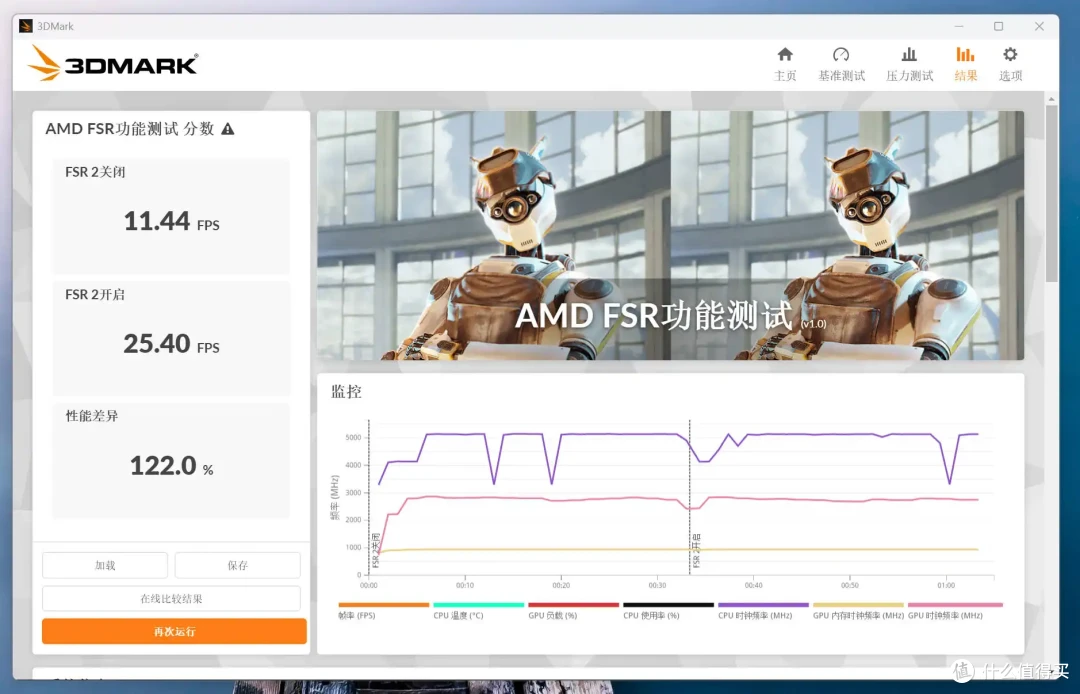Click the 3DMark title bar app icon
1080x694 pixels.
tap(25, 26)
